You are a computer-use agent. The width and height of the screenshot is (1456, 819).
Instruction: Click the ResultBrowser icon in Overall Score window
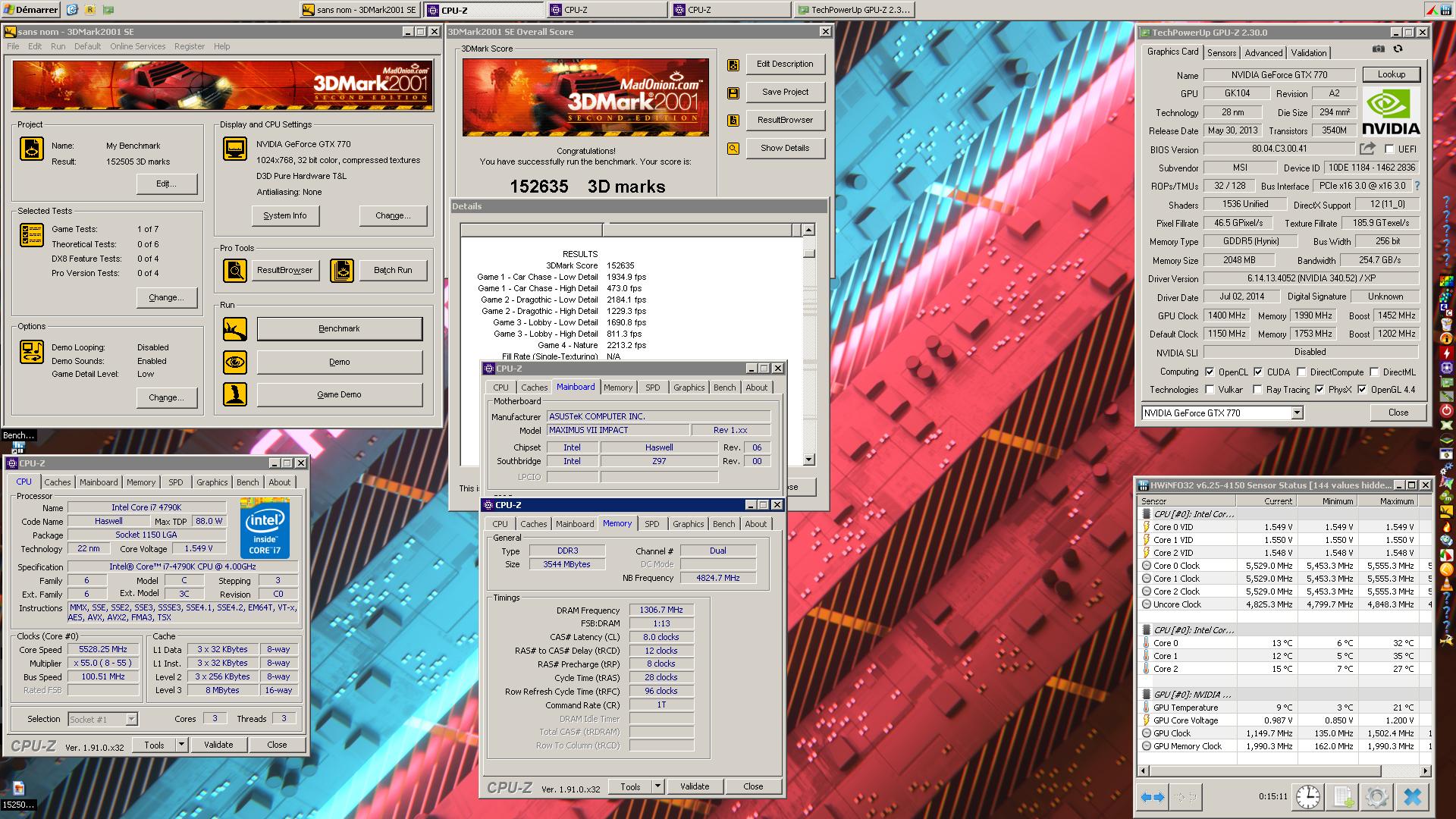pos(733,120)
